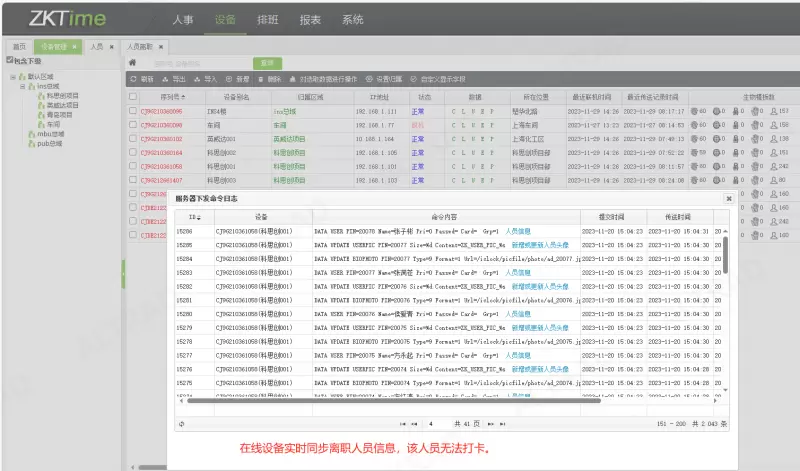800x471 pixels.
Task: Click the 刷新 refresh toolbar icon
Action: click(x=142, y=78)
